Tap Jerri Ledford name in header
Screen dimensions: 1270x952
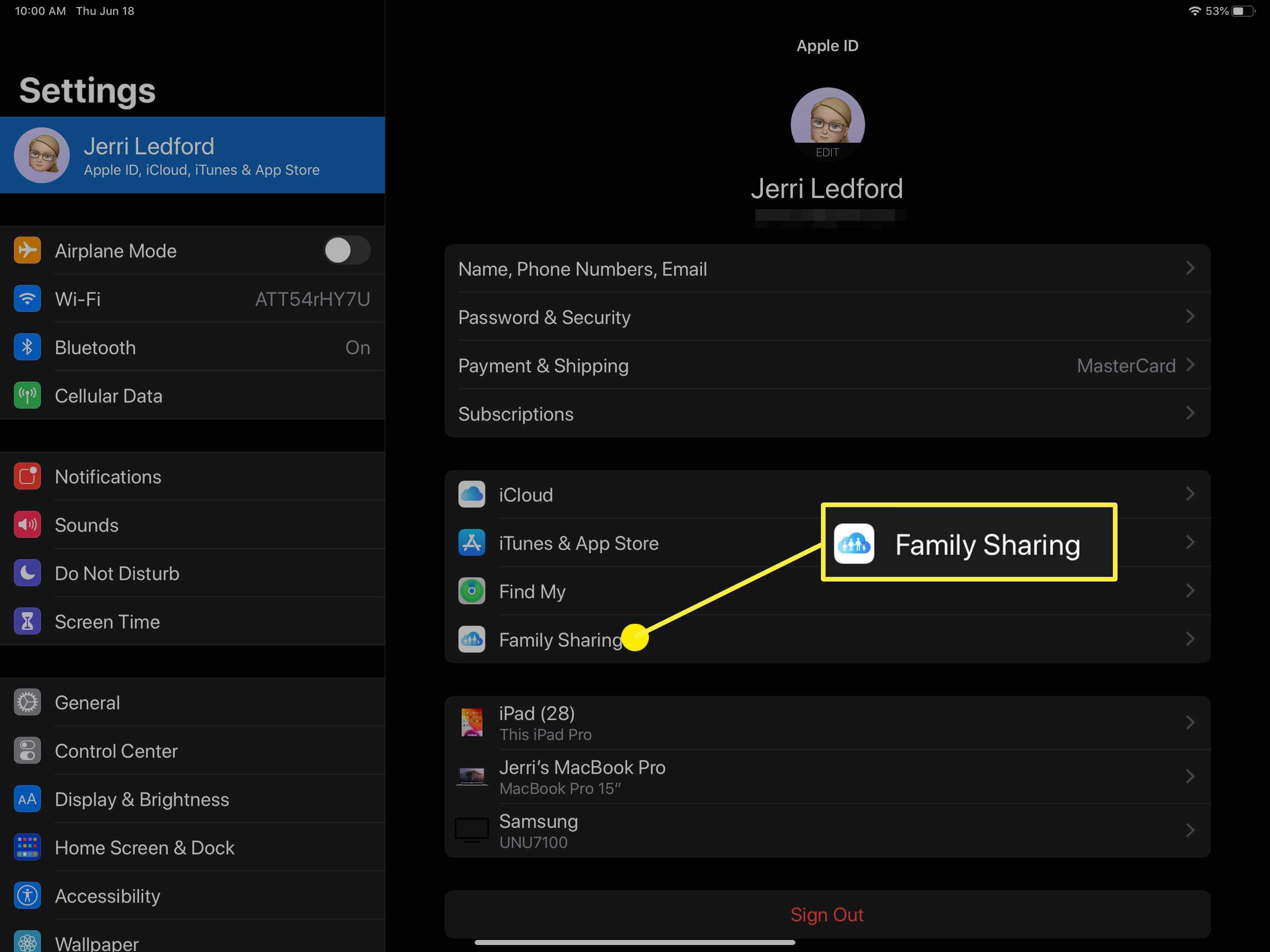click(x=827, y=188)
